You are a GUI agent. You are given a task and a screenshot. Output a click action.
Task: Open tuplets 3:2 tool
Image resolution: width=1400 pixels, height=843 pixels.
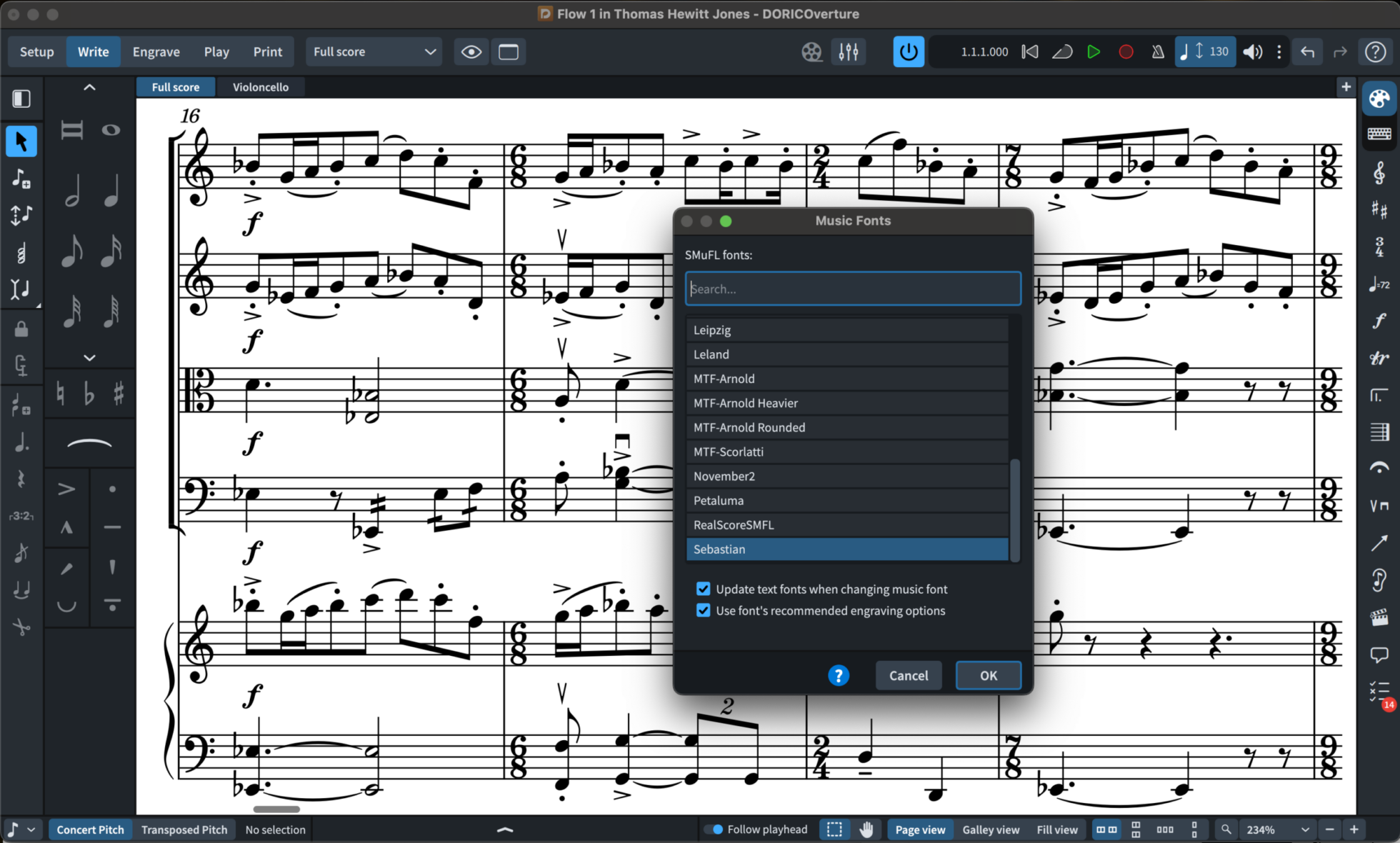click(x=21, y=516)
